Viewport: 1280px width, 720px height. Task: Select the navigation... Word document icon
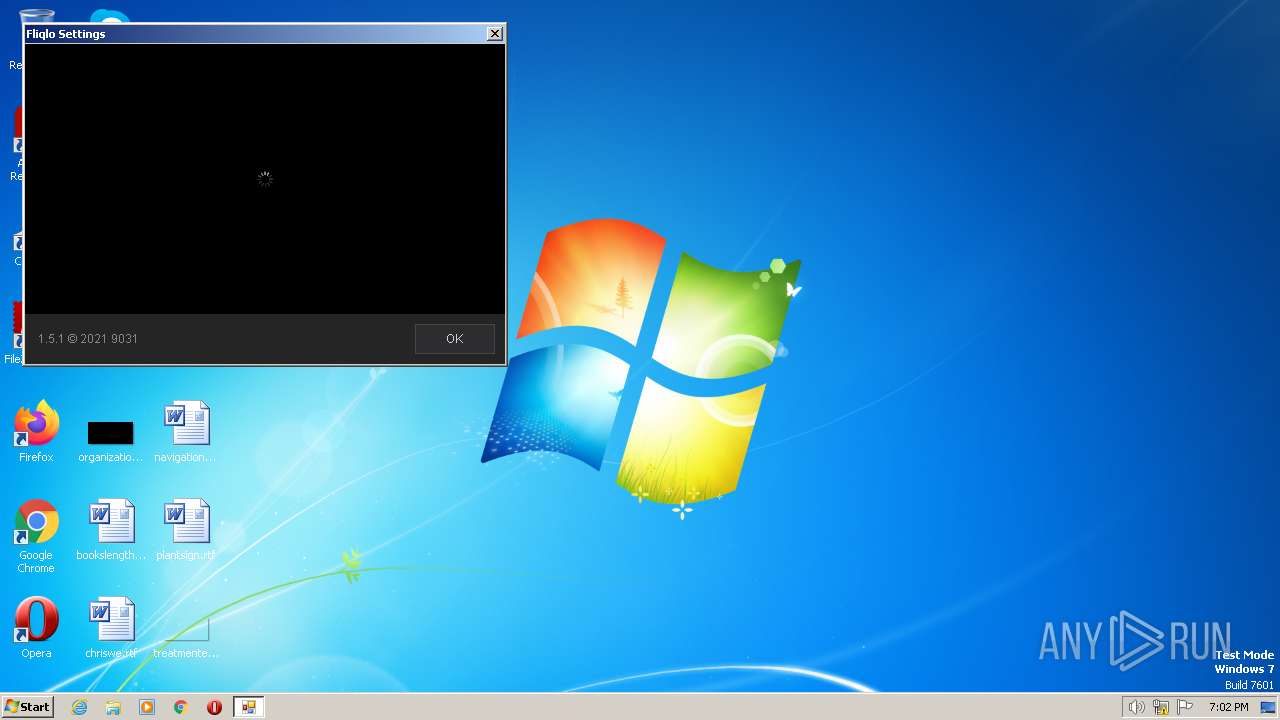(x=185, y=432)
